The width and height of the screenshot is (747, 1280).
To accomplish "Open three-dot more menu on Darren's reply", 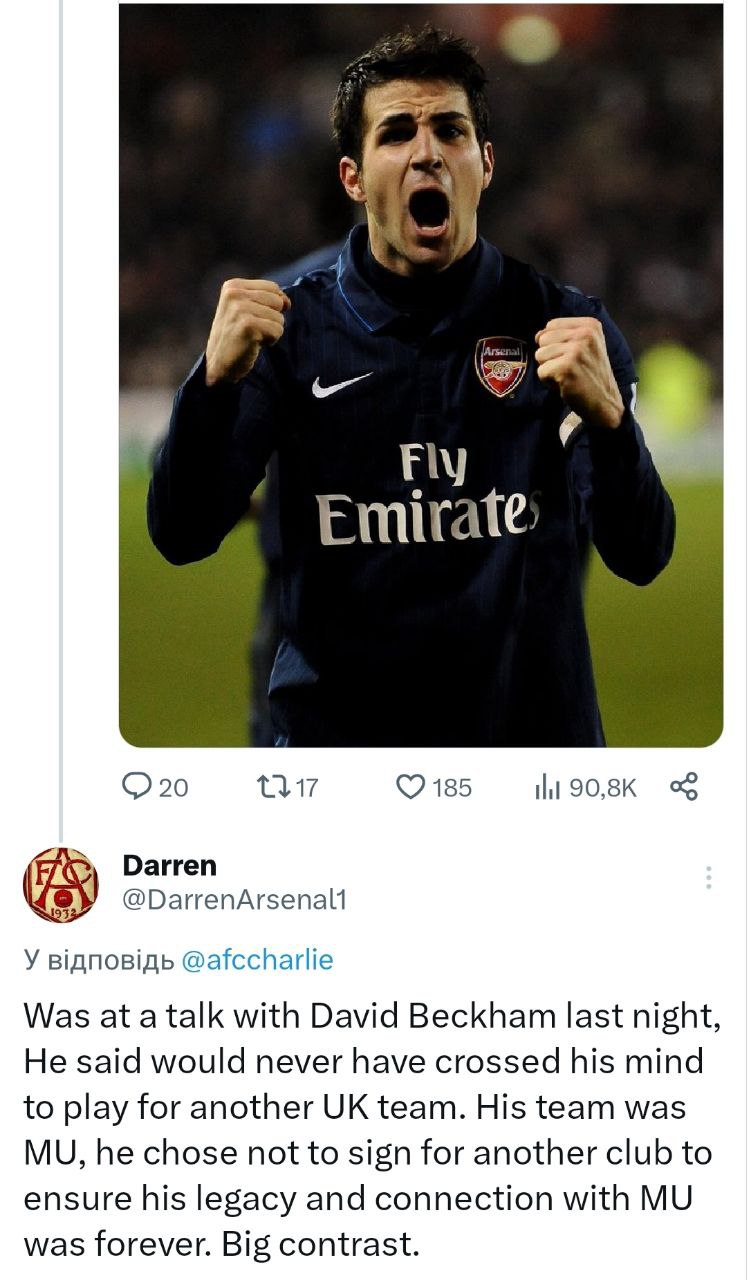I will 708,878.
